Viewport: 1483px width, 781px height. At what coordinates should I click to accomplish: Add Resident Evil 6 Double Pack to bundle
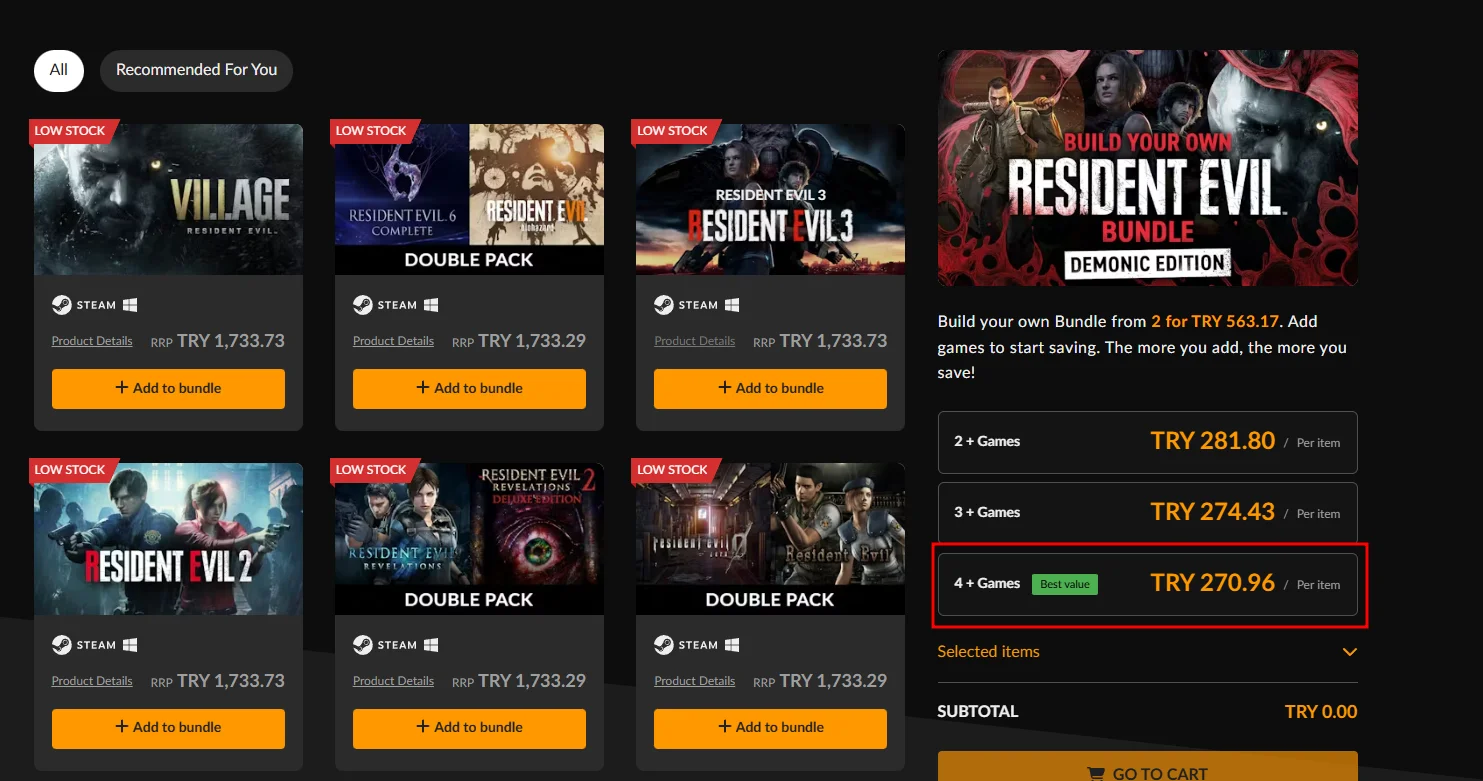coord(469,388)
